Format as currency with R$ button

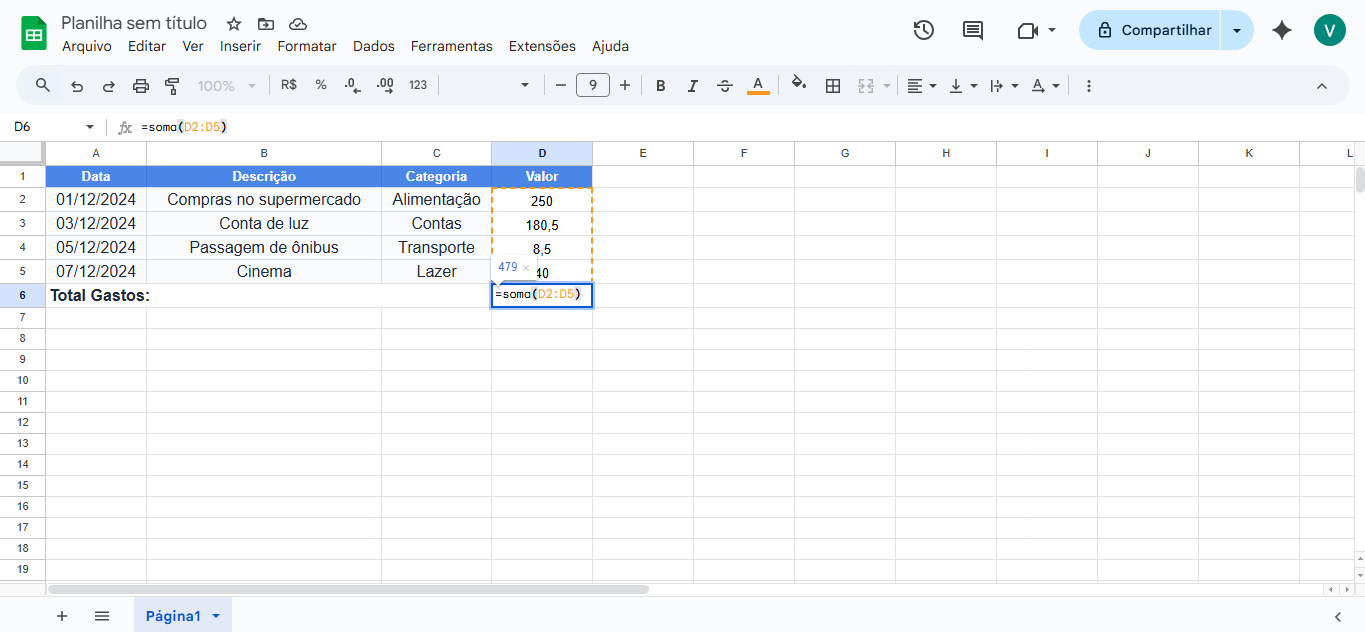click(289, 85)
